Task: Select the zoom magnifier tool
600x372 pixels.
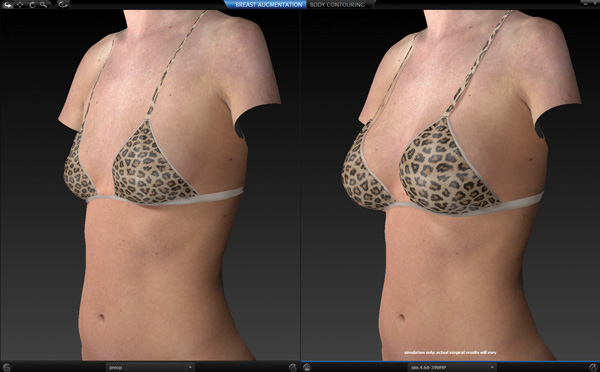Action: (44, 5)
